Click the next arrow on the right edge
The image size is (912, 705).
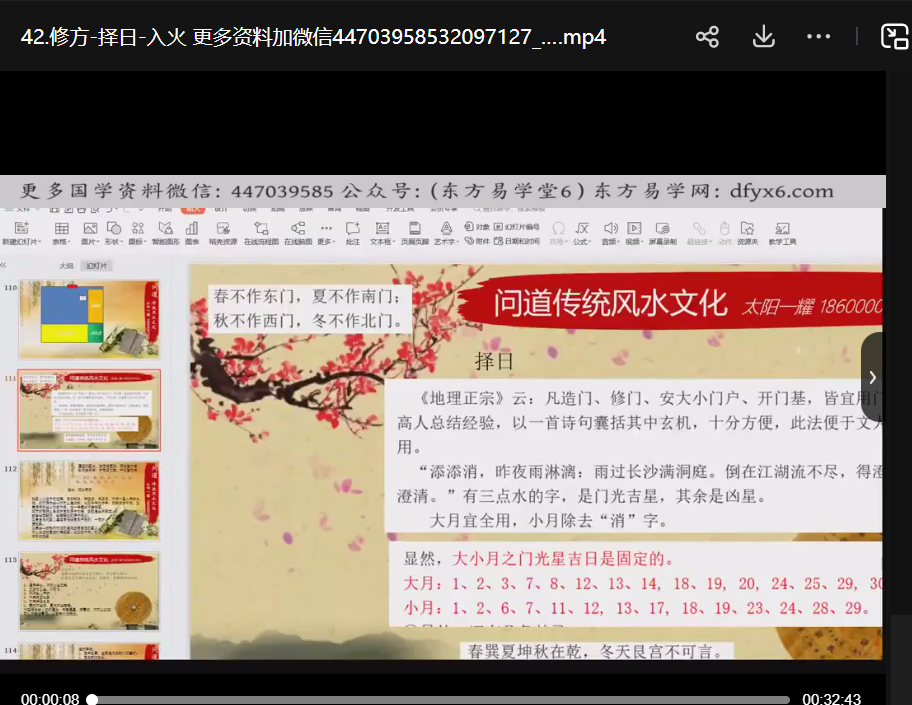click(872, 377)
